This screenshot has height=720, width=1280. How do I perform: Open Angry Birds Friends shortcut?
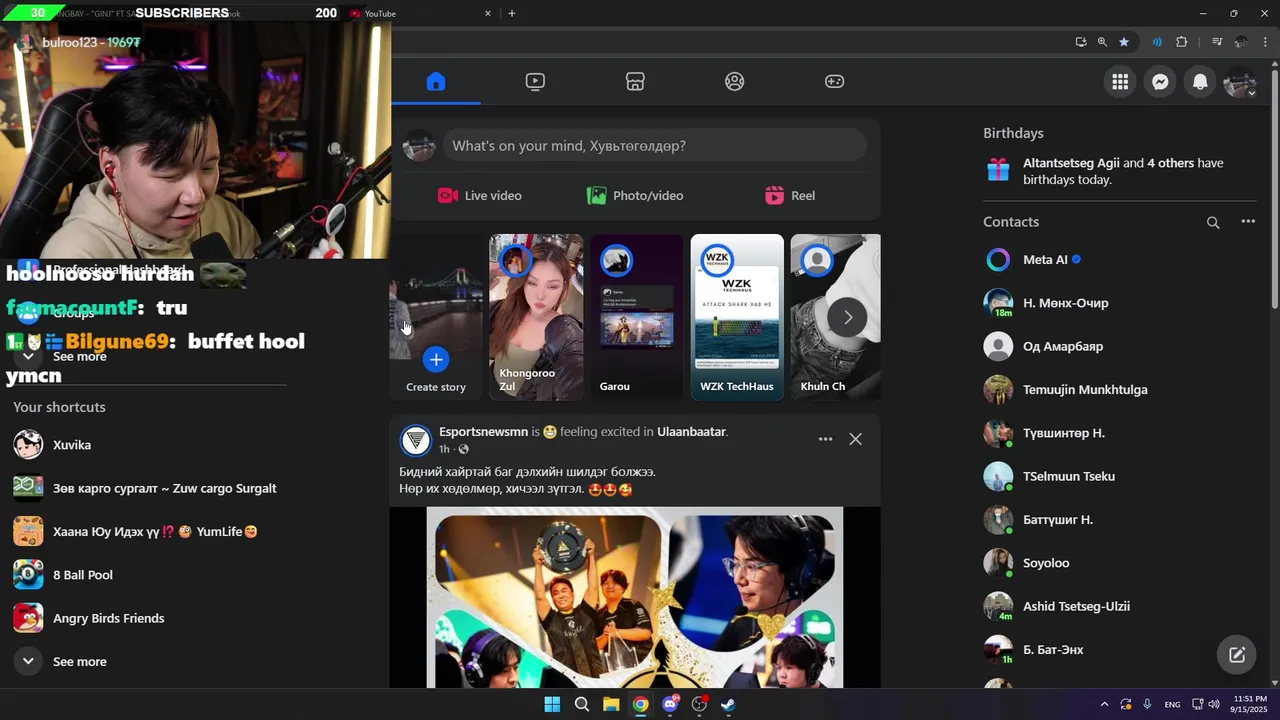pos(150,618)
